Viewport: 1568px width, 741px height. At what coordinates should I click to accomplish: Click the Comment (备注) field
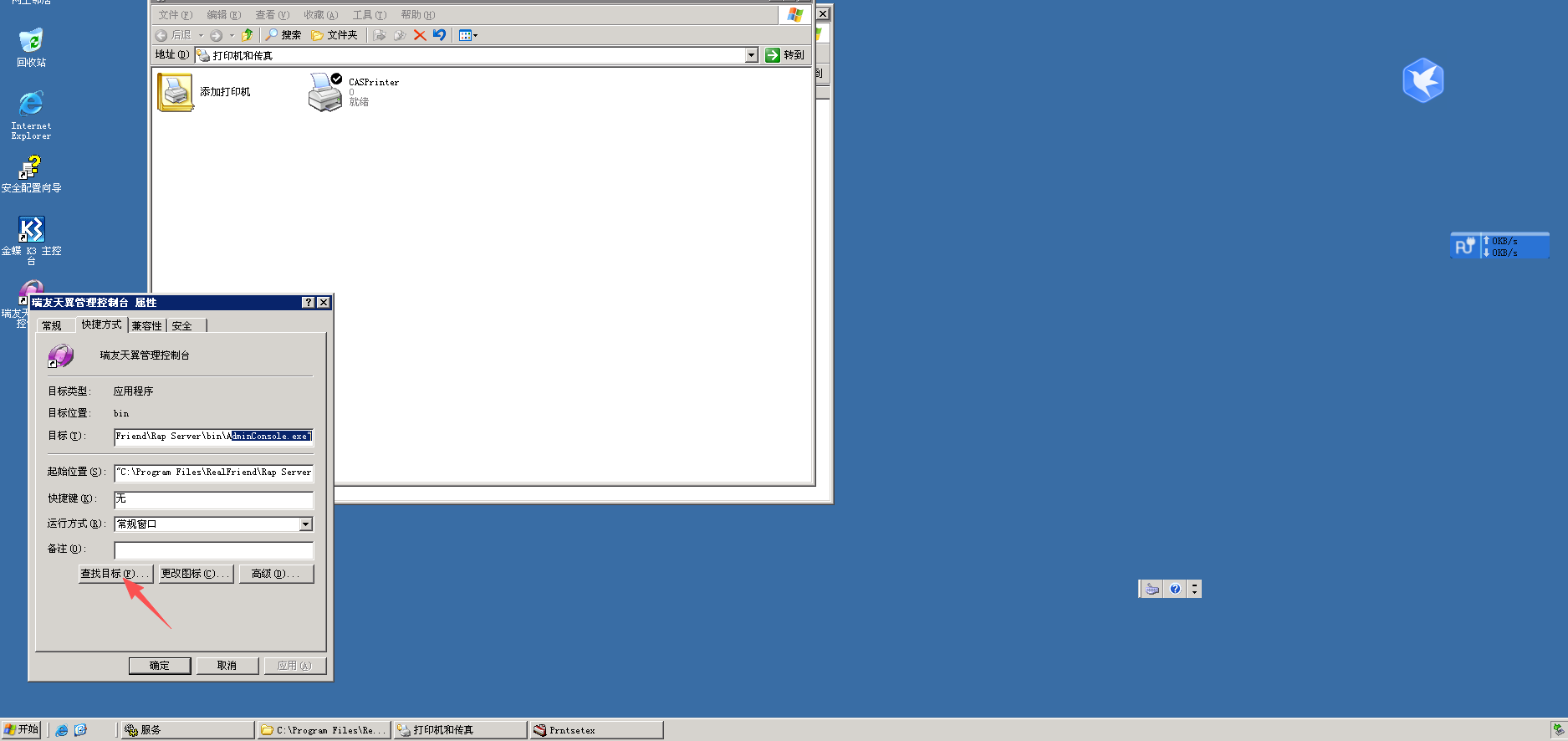coord(213,549)
